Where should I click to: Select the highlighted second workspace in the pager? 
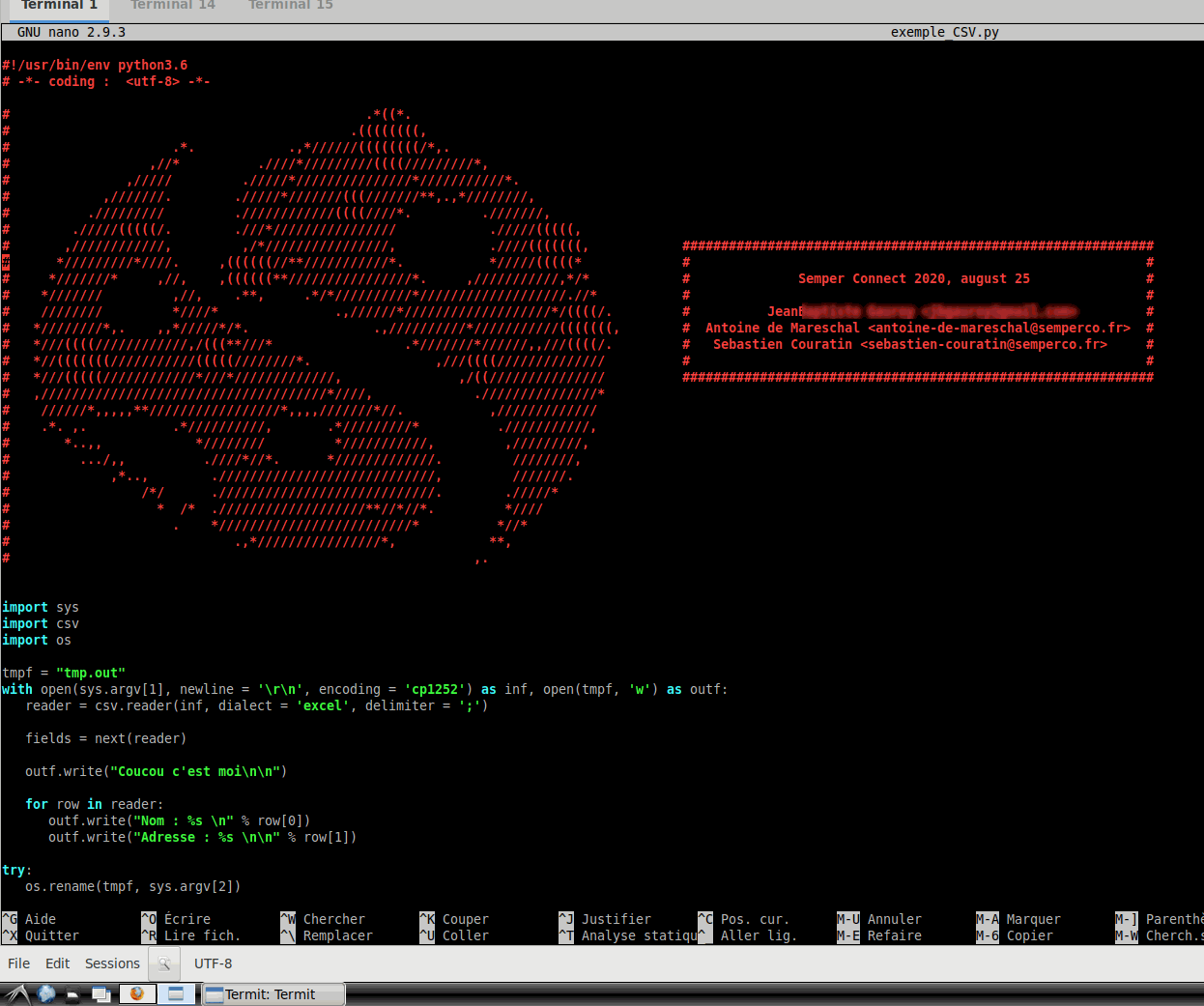pyautogui.click(x=176, y=994)
